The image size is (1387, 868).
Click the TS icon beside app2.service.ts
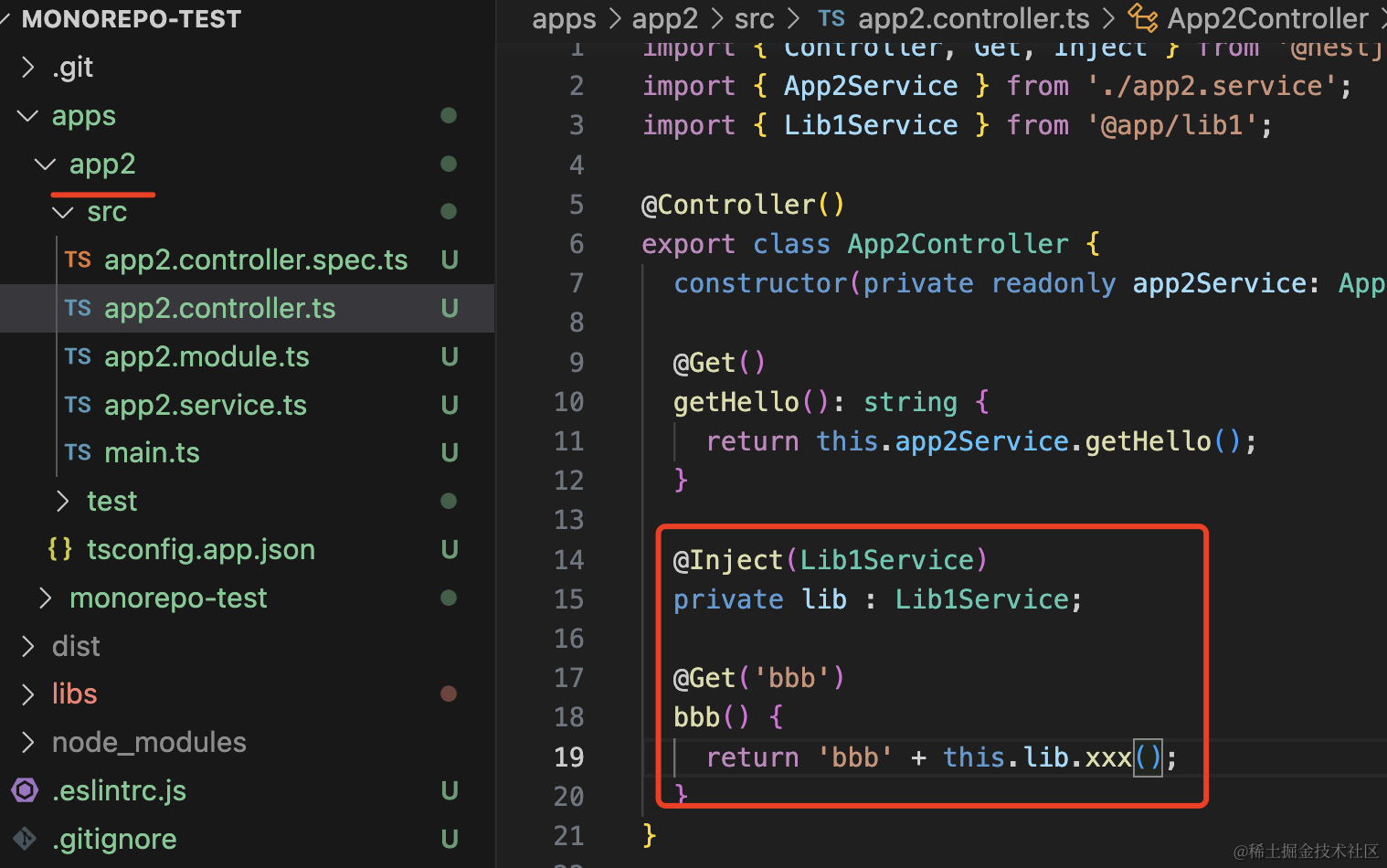pyautogui.click(x=78, y=405)
